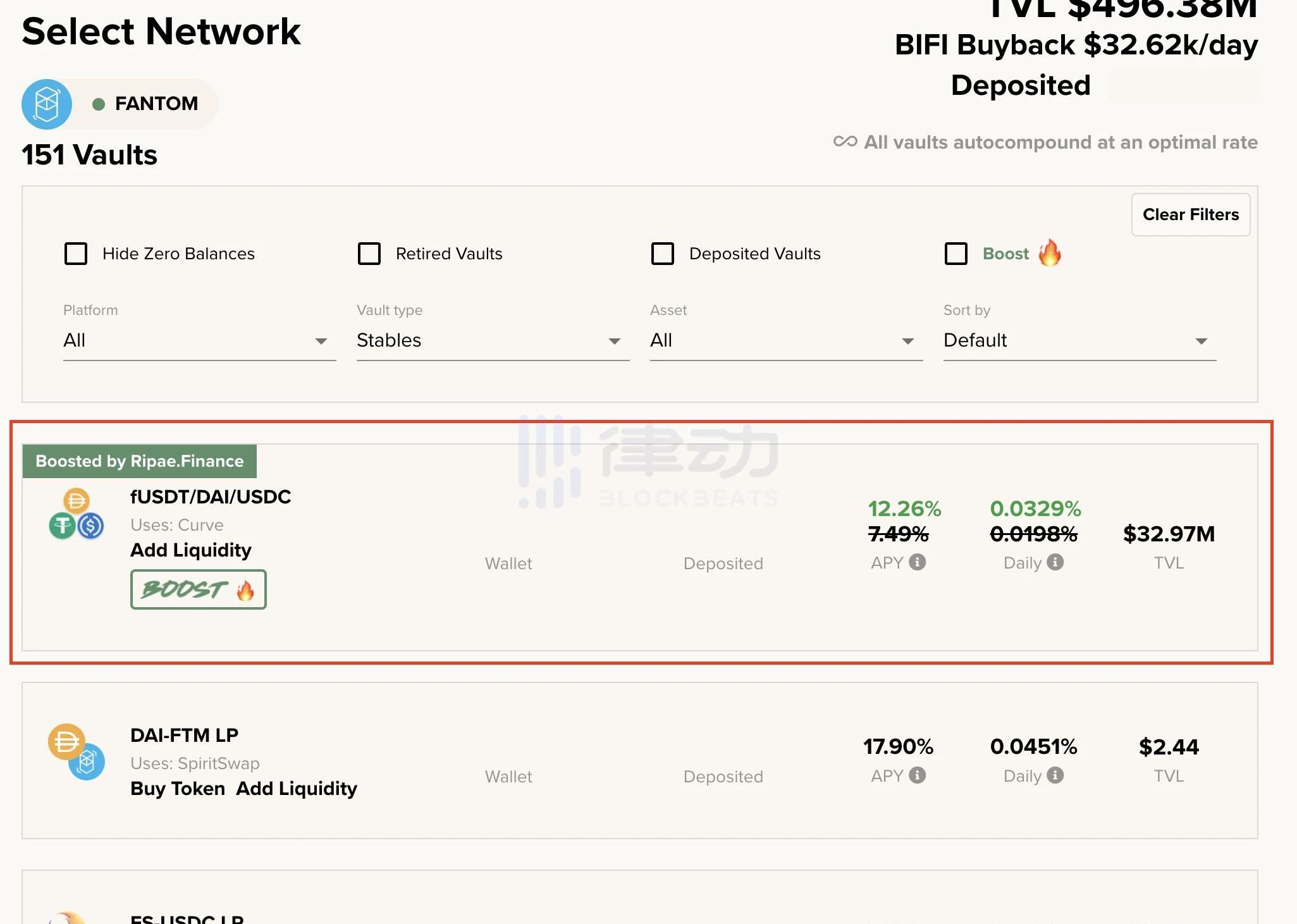Viewport: 1297px width, 924px height.
Task: Click Add Liquidity under DAI-FTM LP
Action: pyautogui.click(x=297, y=788)
